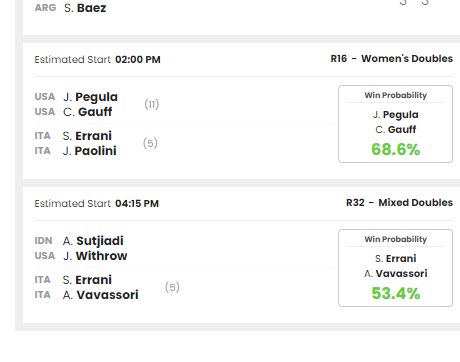Open J. Pegula player profile link
Image resolution: width=460 pixels, height=362 pixels.
click(90, 97)
